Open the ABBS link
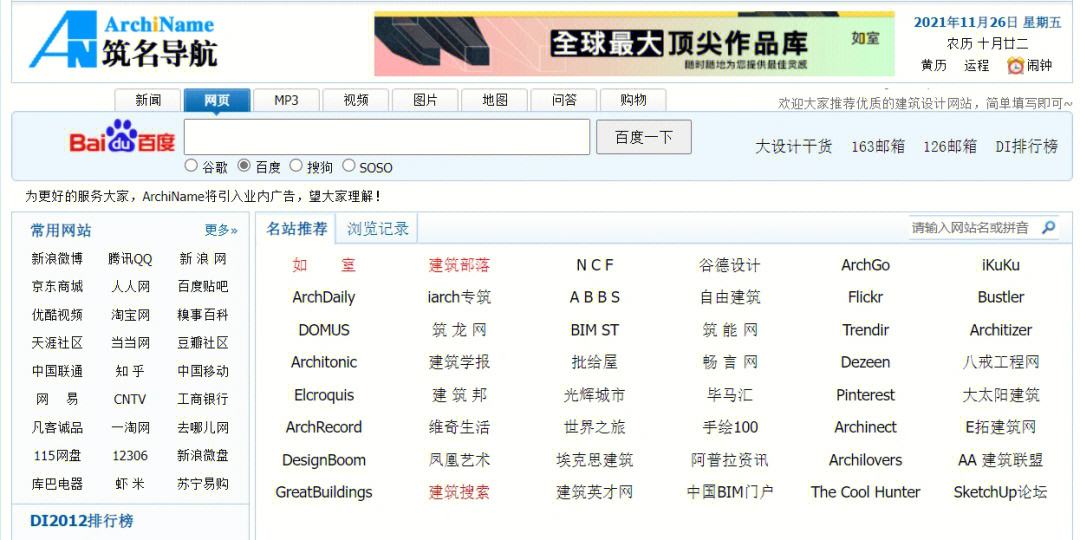 tap(594, 298)
